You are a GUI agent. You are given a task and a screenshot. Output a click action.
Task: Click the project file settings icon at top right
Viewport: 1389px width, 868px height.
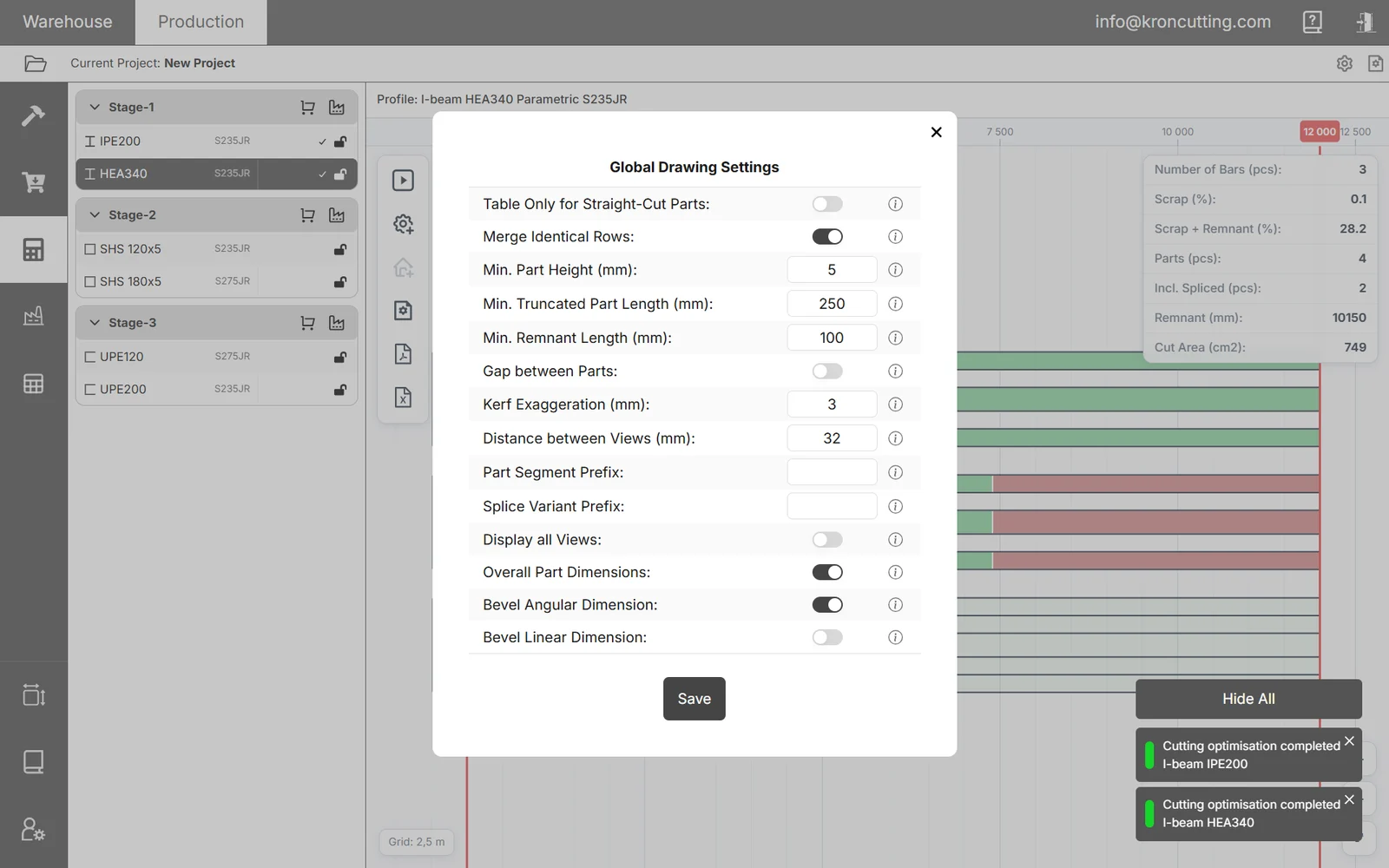click(1375, 63)
